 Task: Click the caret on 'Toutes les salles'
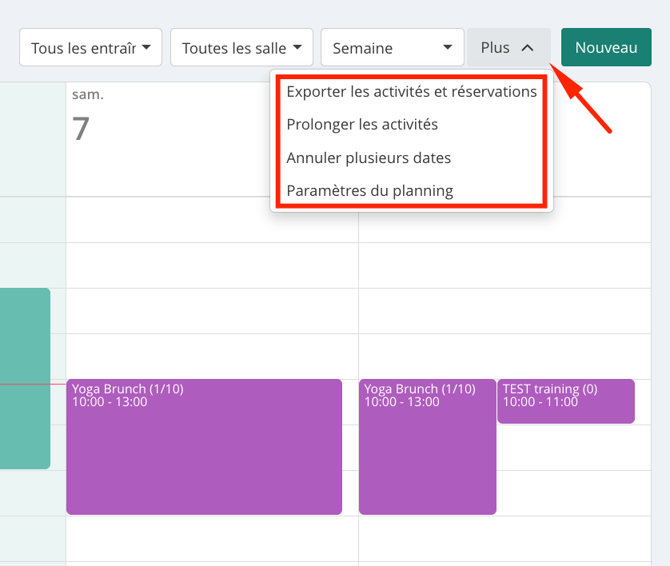click(x=297, y=47)
